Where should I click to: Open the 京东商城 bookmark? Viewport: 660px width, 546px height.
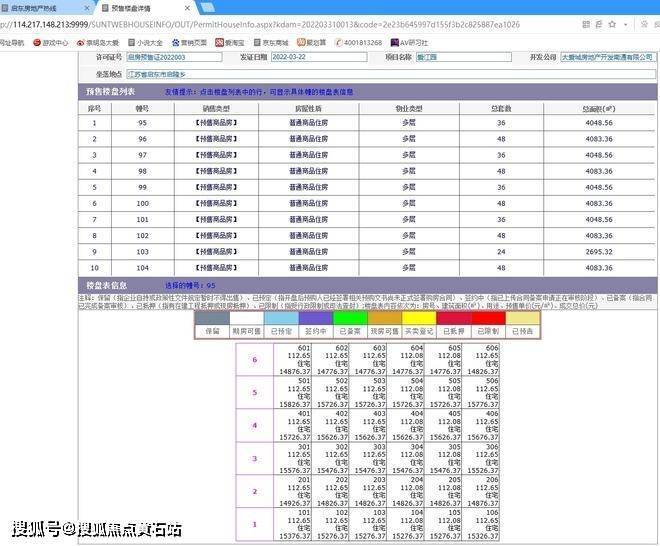pos(274,43)
